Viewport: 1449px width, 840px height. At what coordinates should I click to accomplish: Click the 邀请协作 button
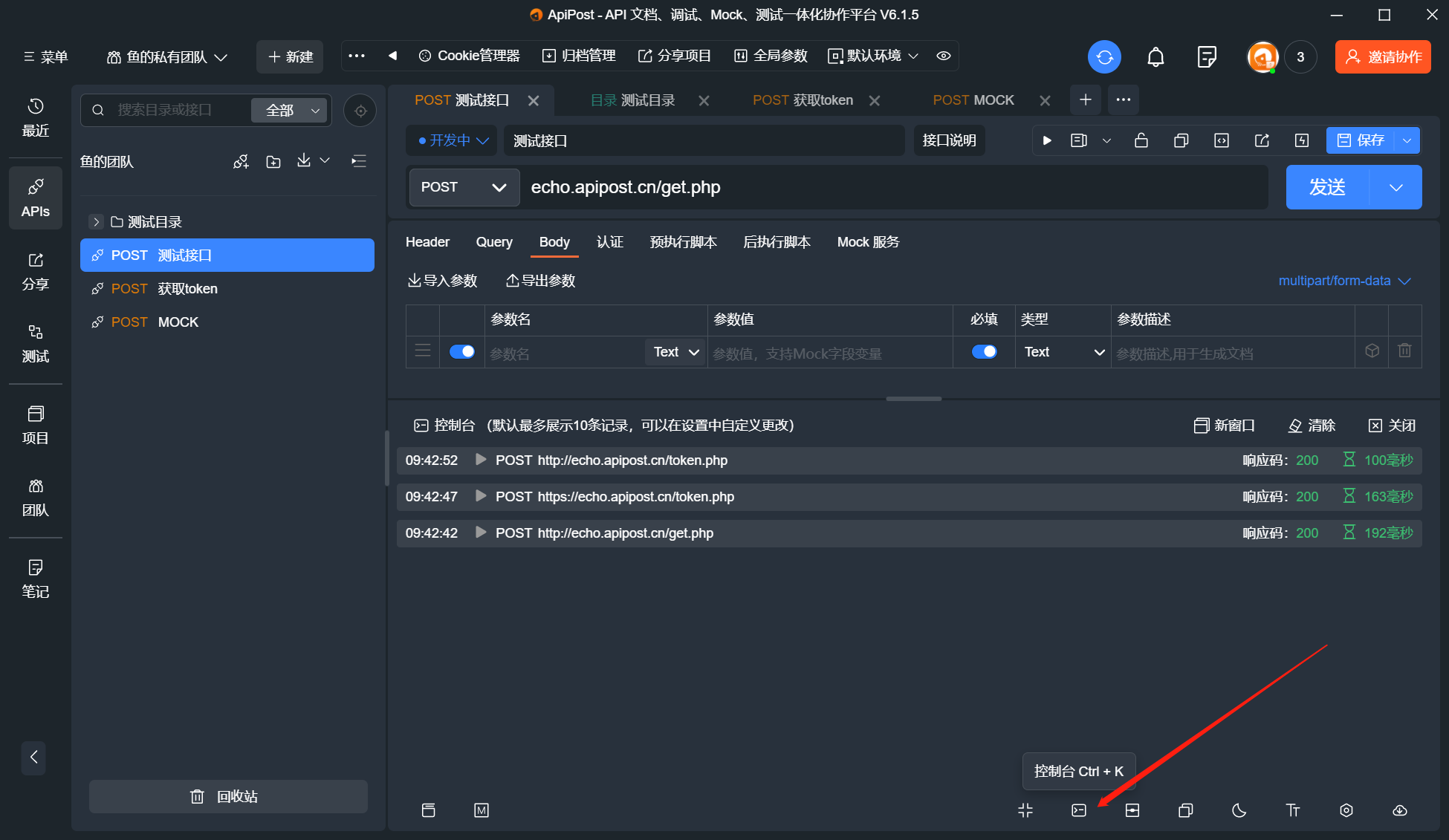1383,57
